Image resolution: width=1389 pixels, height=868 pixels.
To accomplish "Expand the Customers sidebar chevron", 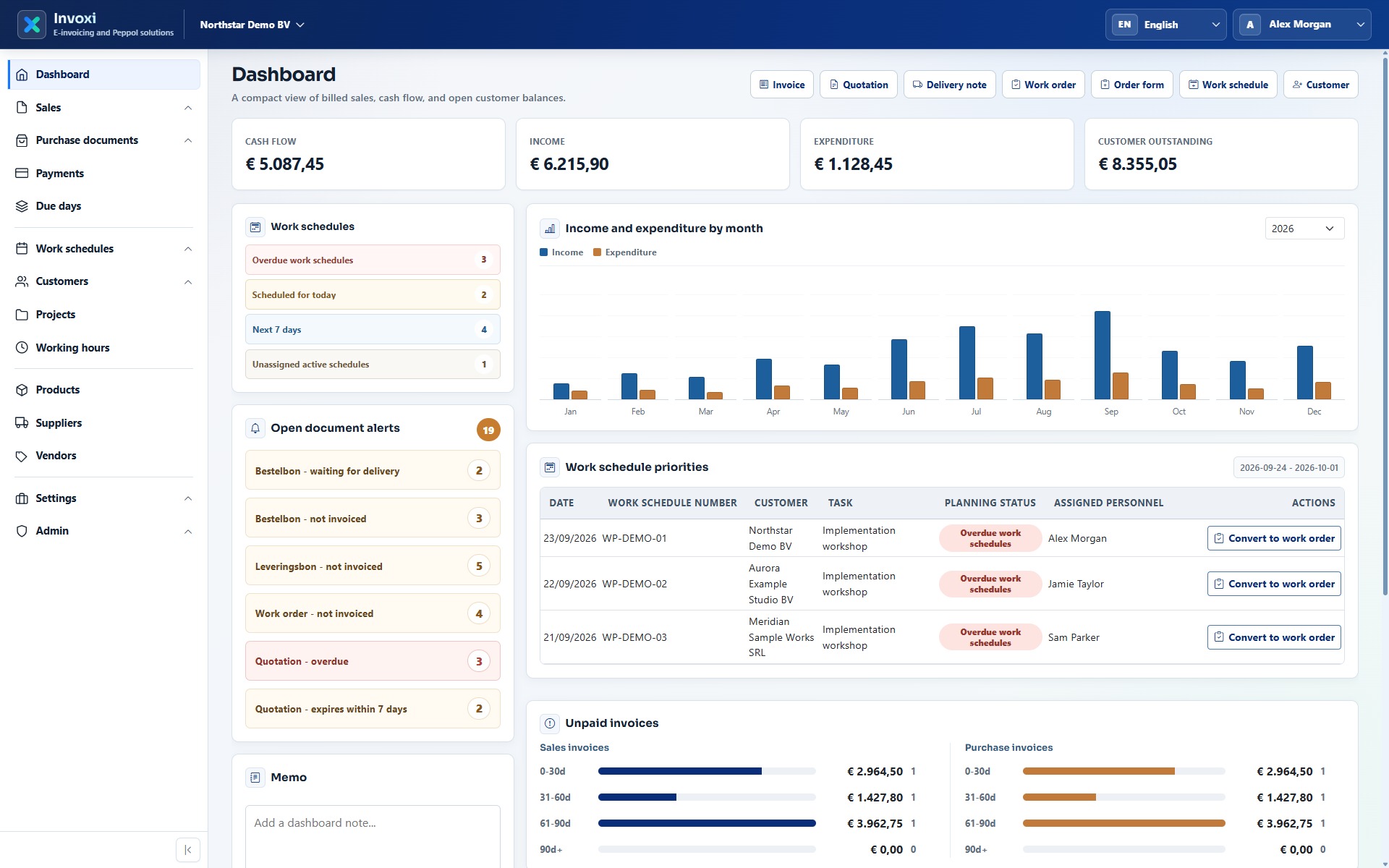I will click(188, 282).
